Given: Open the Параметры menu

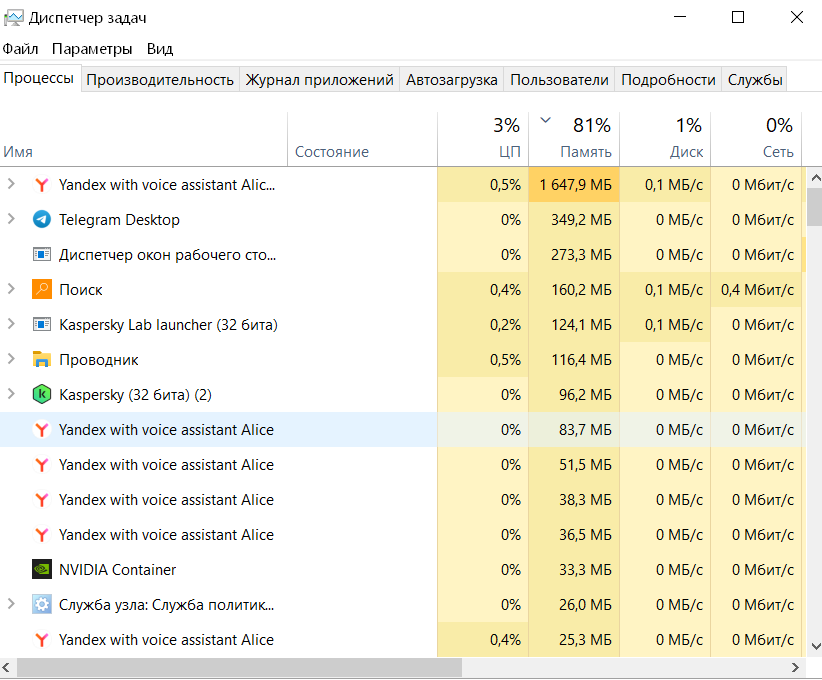Looking at the screenshot, I should [92, 48].
